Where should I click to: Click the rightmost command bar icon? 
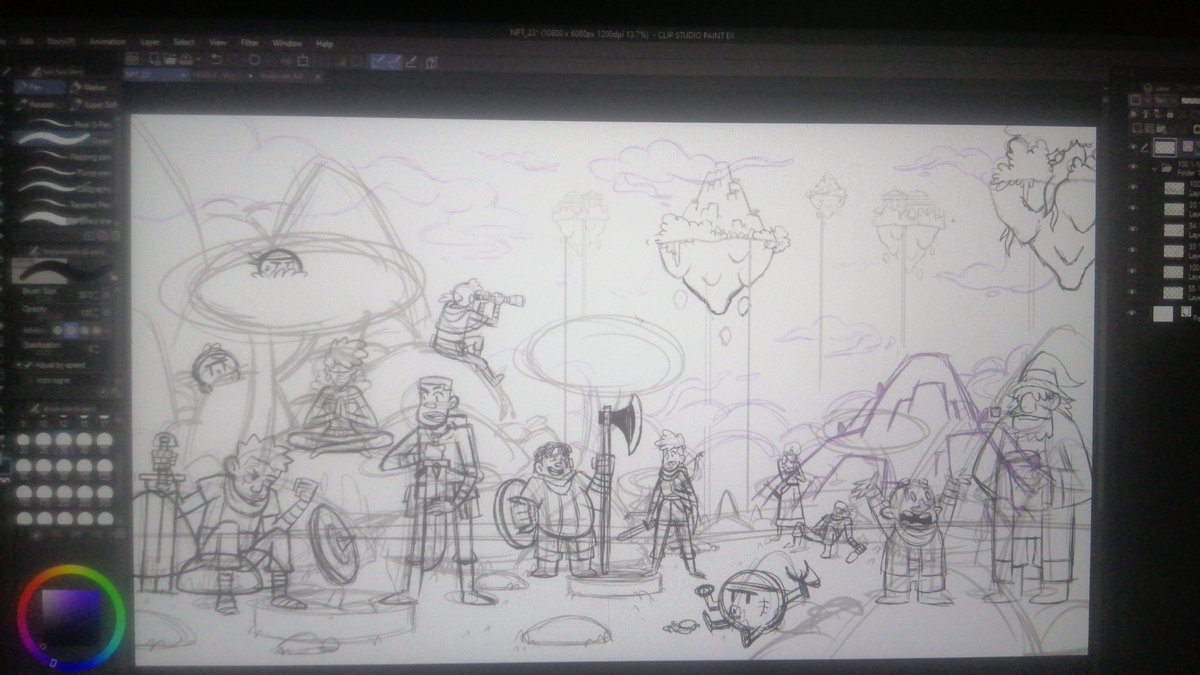(431, 62)
